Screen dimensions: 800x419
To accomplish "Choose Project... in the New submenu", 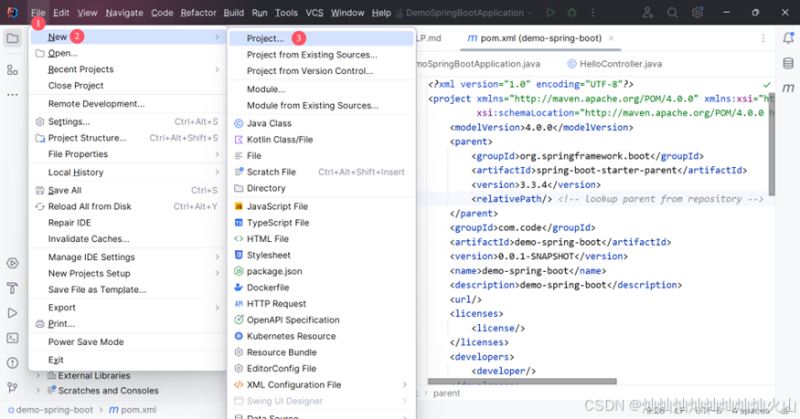I will [x=321, y=38].
